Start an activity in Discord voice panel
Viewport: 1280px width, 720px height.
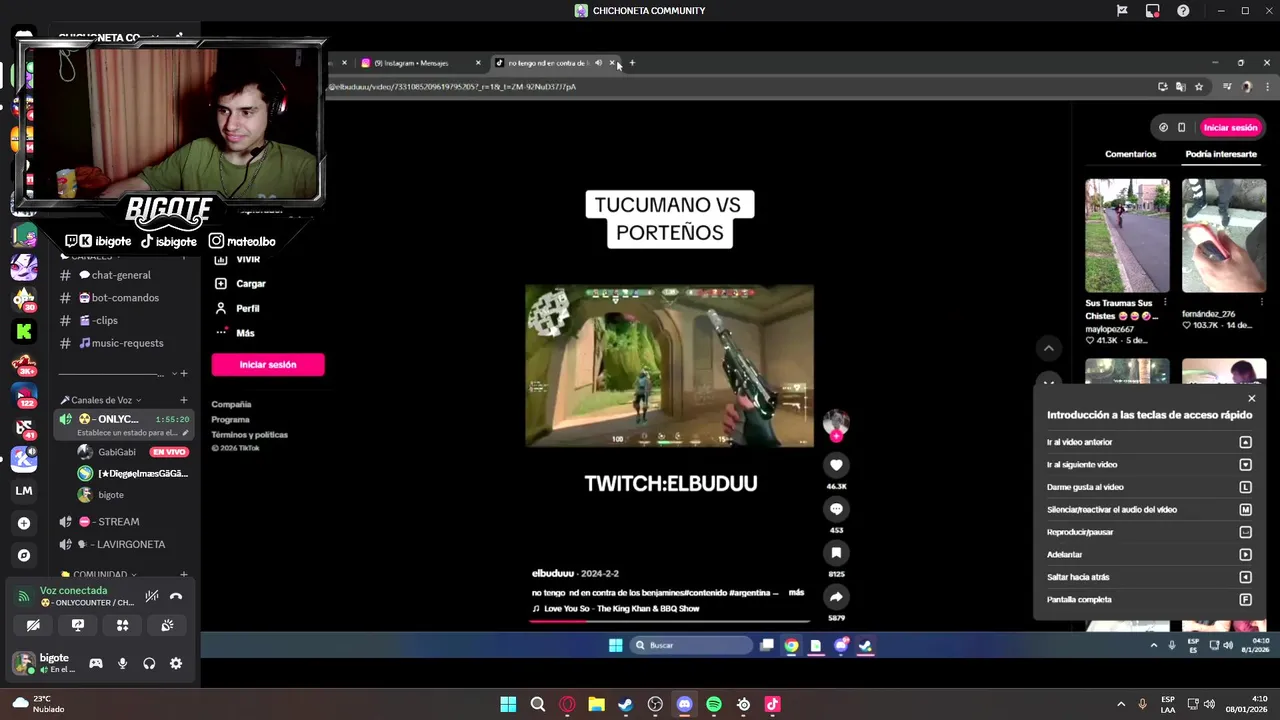tap(122, 625)
